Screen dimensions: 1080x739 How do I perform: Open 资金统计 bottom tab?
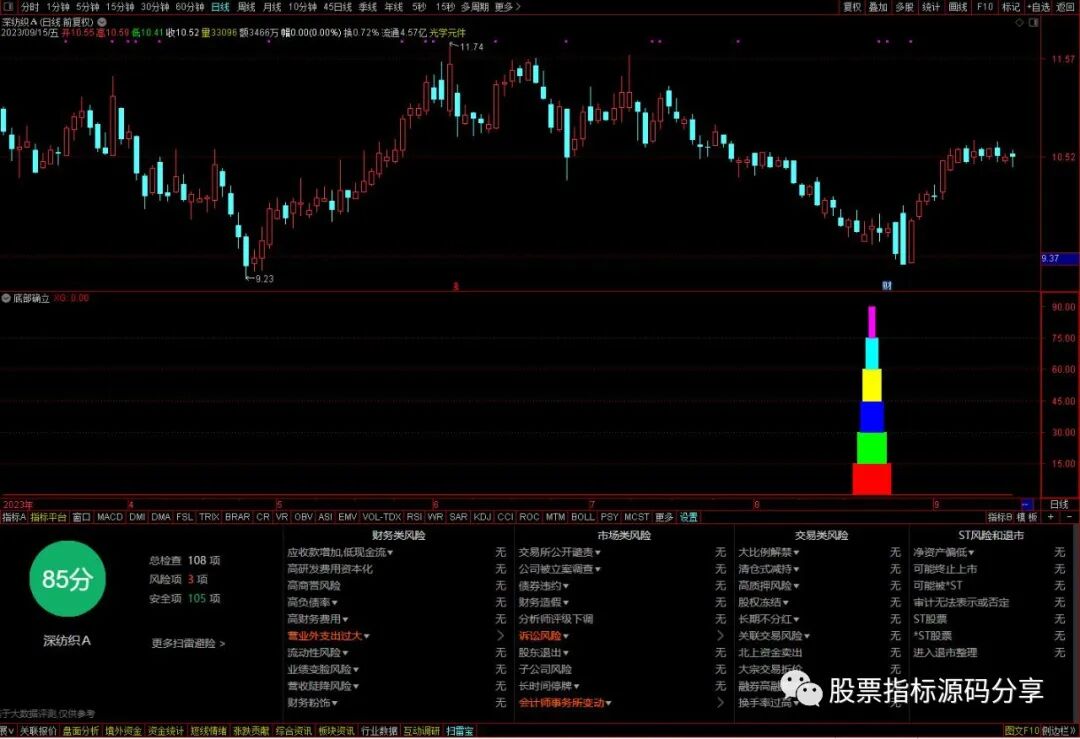(166, 731)
